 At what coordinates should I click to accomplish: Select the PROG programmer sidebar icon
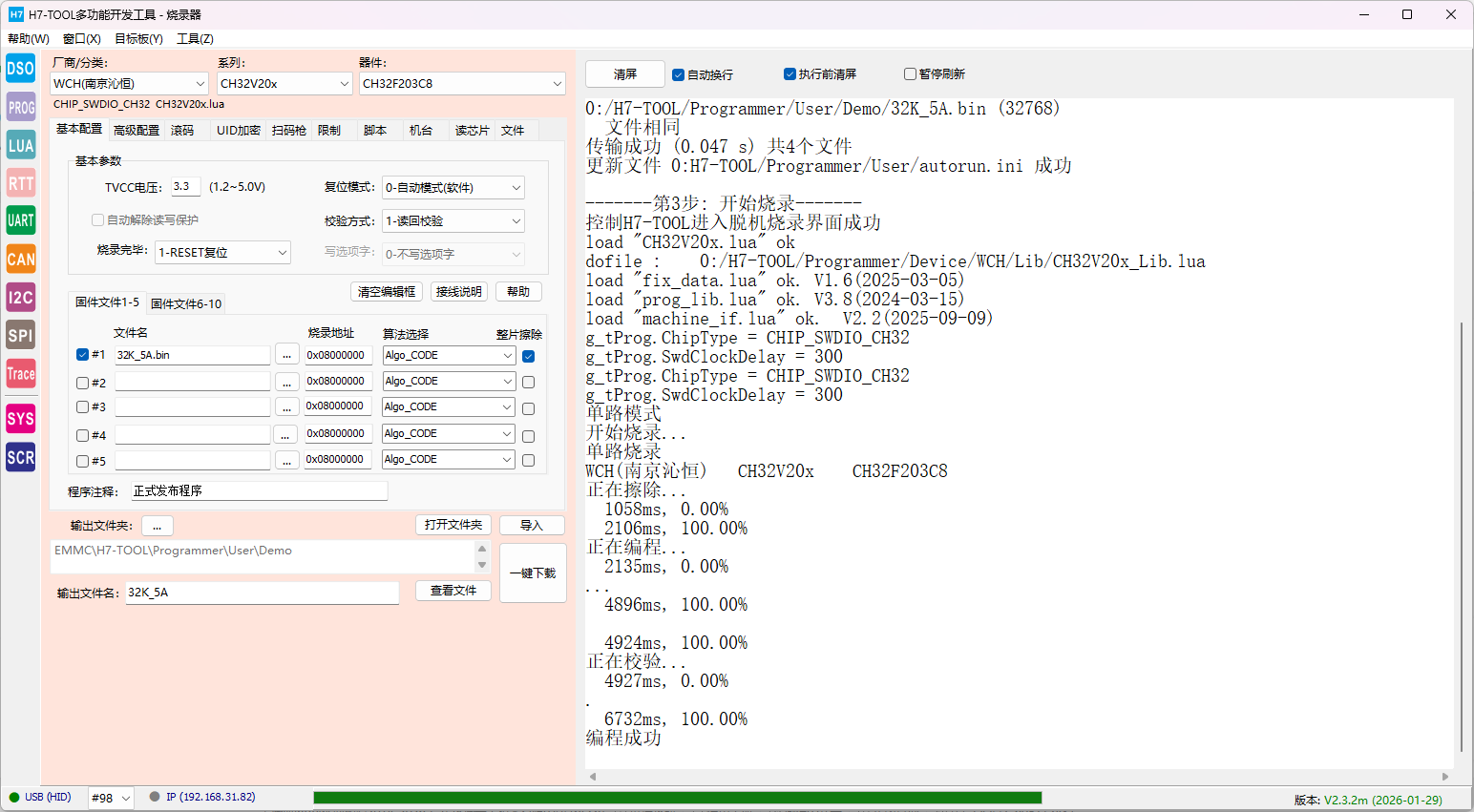pos(20,107)
